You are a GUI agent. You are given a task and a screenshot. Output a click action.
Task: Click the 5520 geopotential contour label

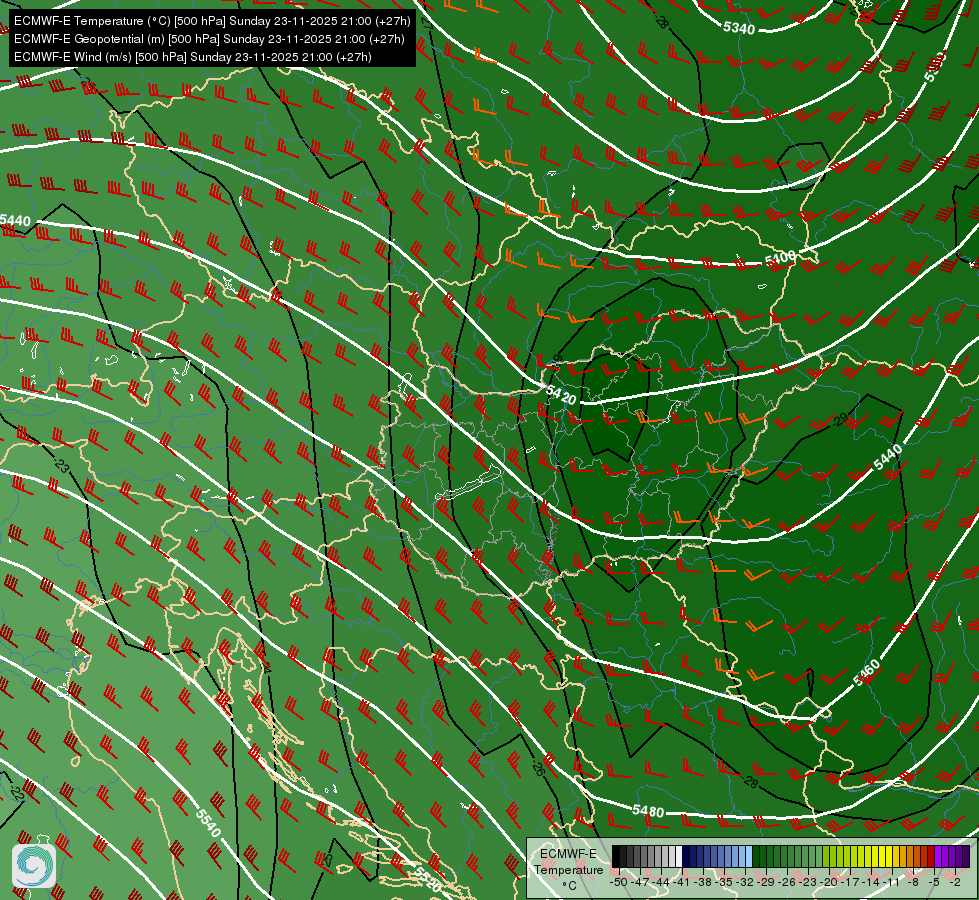point(428,879)
